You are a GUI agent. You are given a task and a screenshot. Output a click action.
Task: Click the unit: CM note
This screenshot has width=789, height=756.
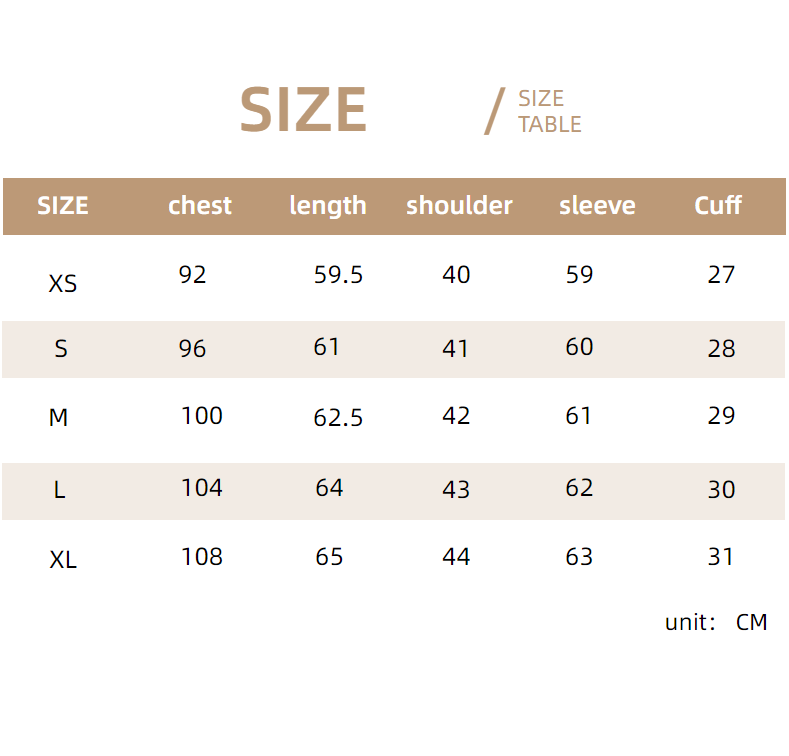[x=716, y=622]
